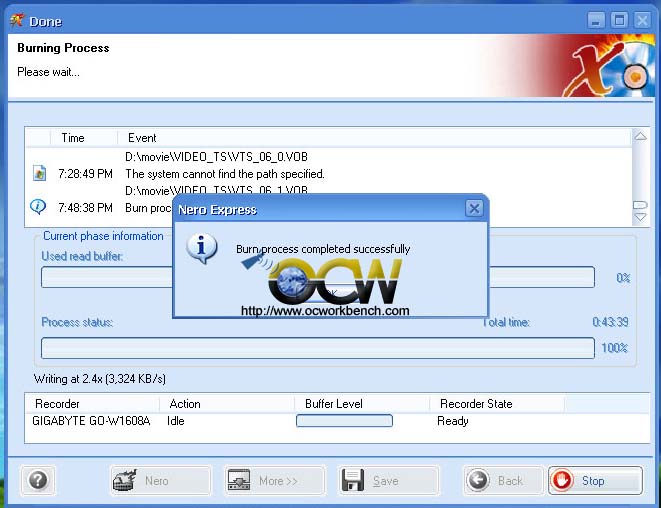The width and height of the screenshot is (661, 508).
Task: Click the 'Burn process completed successfully' message
Action: click(323, 249)
